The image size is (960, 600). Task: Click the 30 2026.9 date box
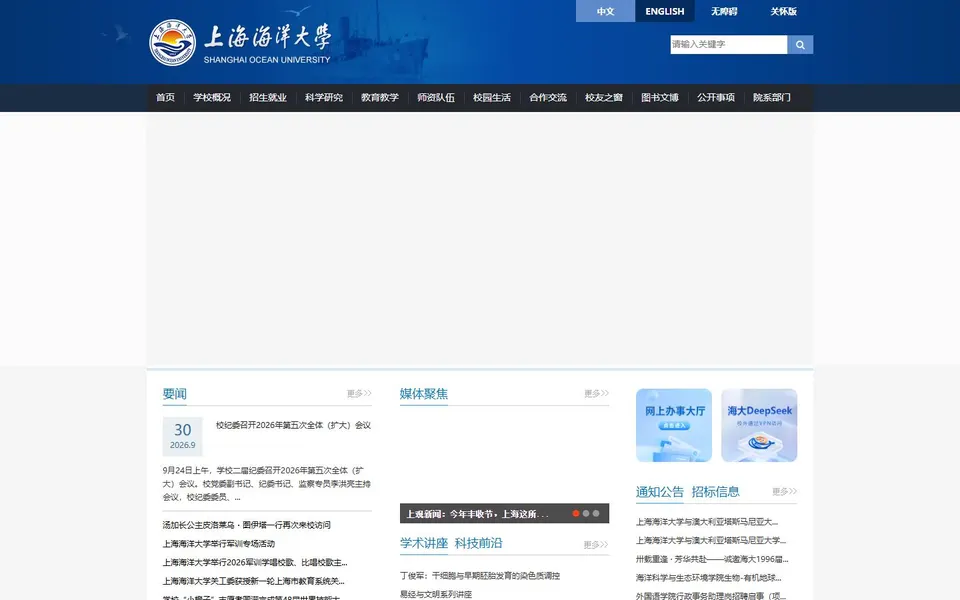point(182,437)
